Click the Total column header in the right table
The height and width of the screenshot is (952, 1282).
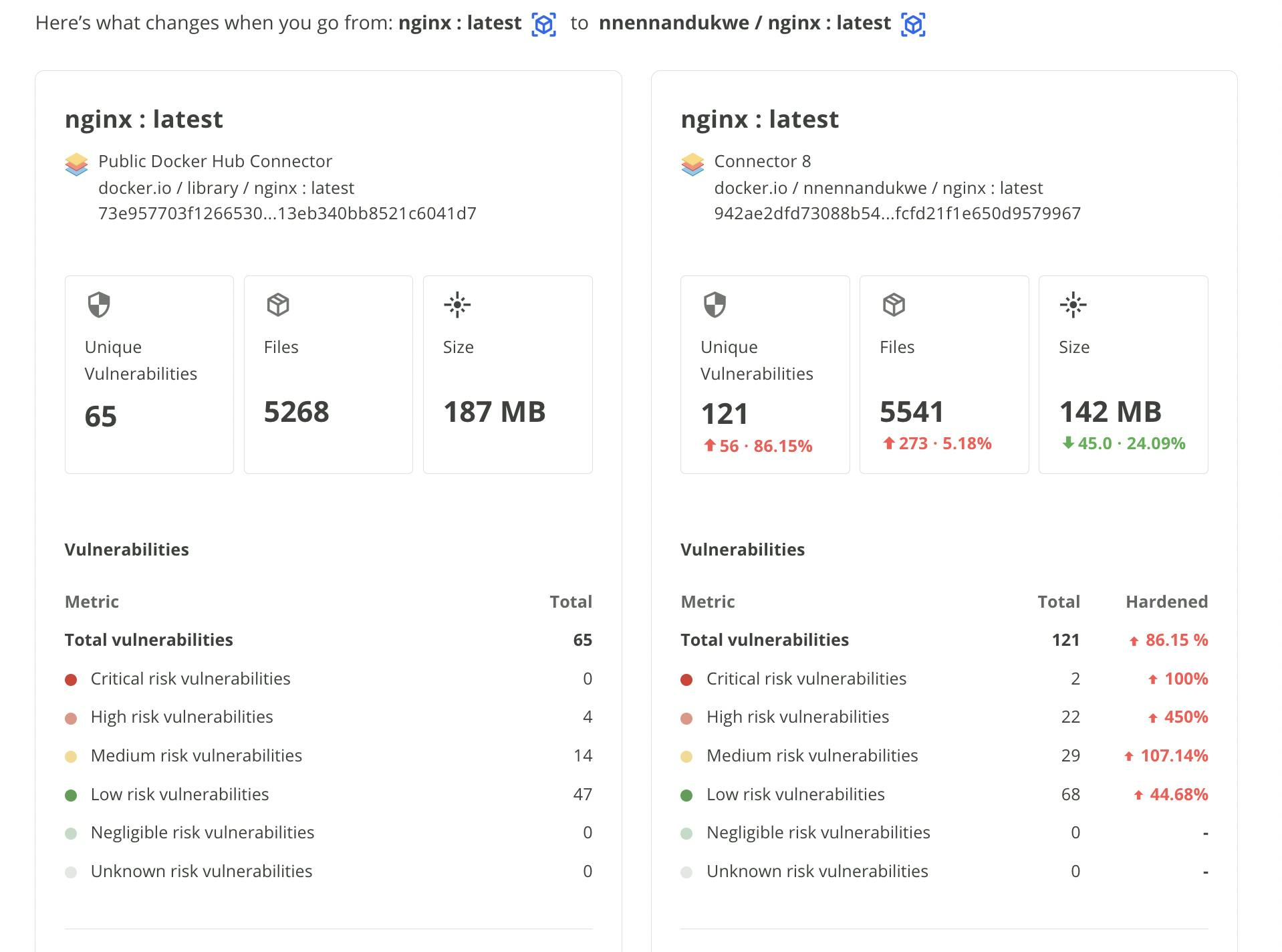coord(1058,602)
